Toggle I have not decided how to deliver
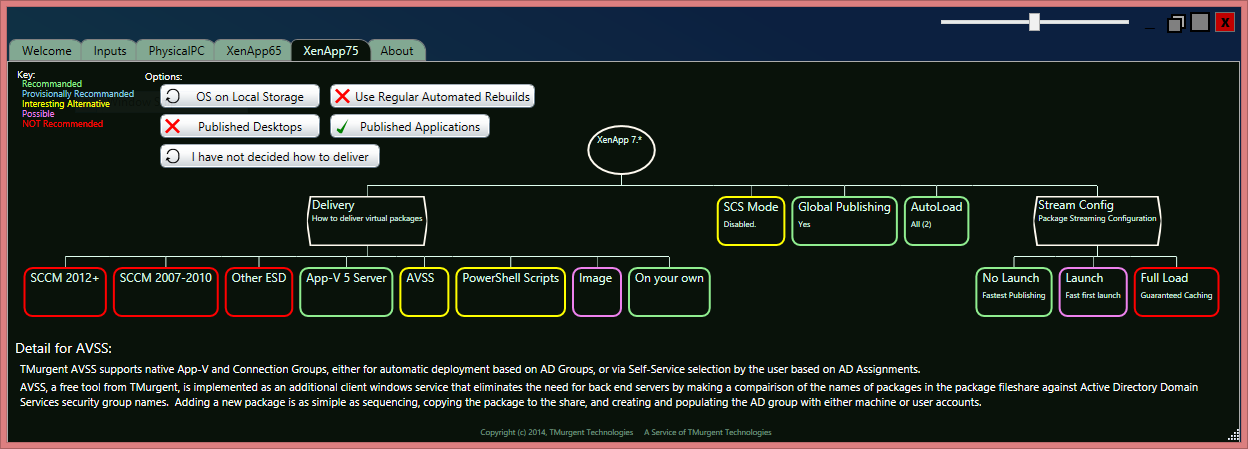Image resolution: width=1248 pixels, height=449 pixels. 270,156
